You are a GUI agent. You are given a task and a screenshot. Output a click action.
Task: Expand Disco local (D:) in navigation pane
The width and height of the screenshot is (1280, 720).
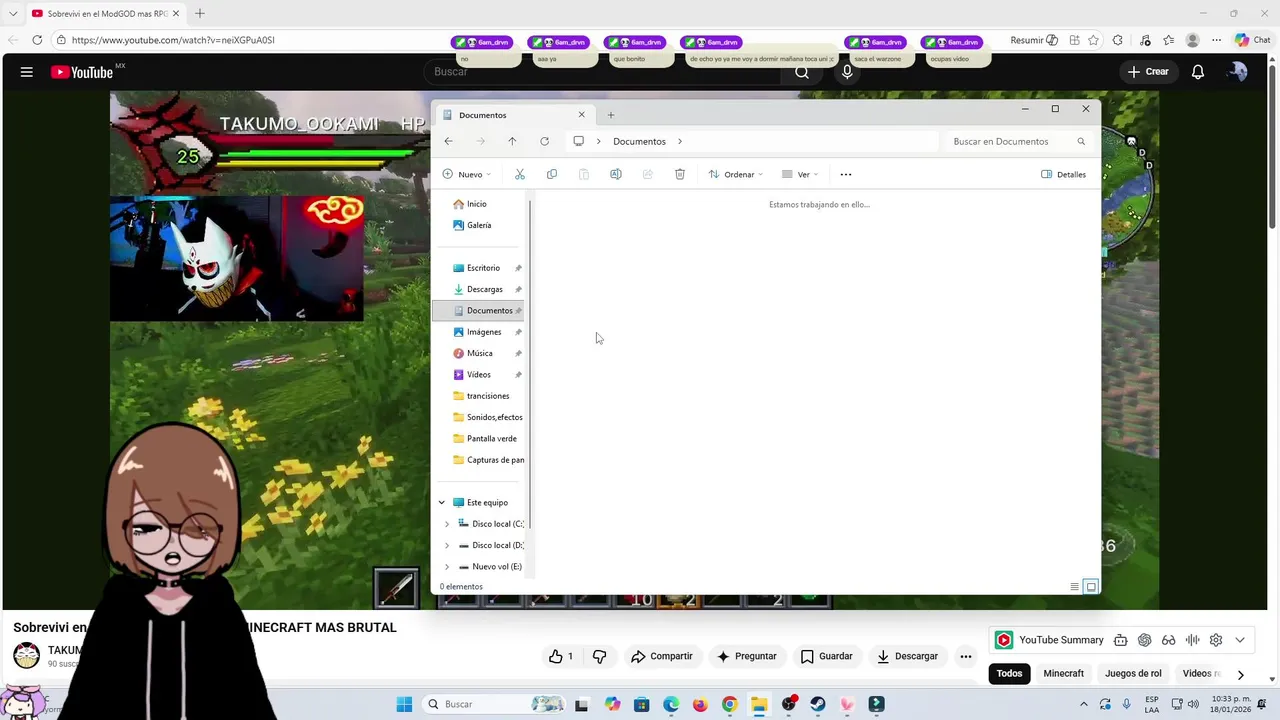pyautogui.click(x=447, y=545)
